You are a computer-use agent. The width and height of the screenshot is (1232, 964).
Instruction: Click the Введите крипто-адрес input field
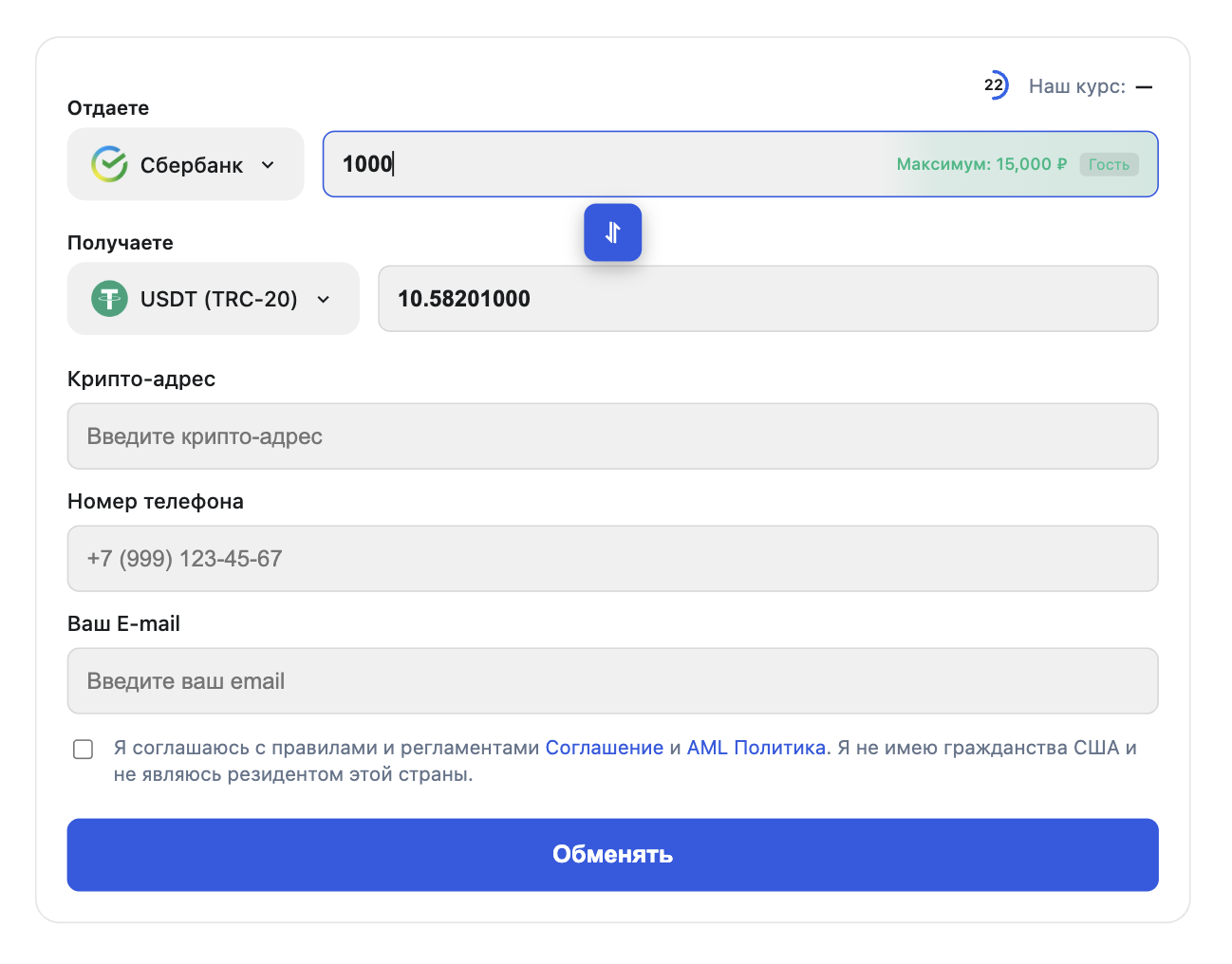[x=612, y=436]
